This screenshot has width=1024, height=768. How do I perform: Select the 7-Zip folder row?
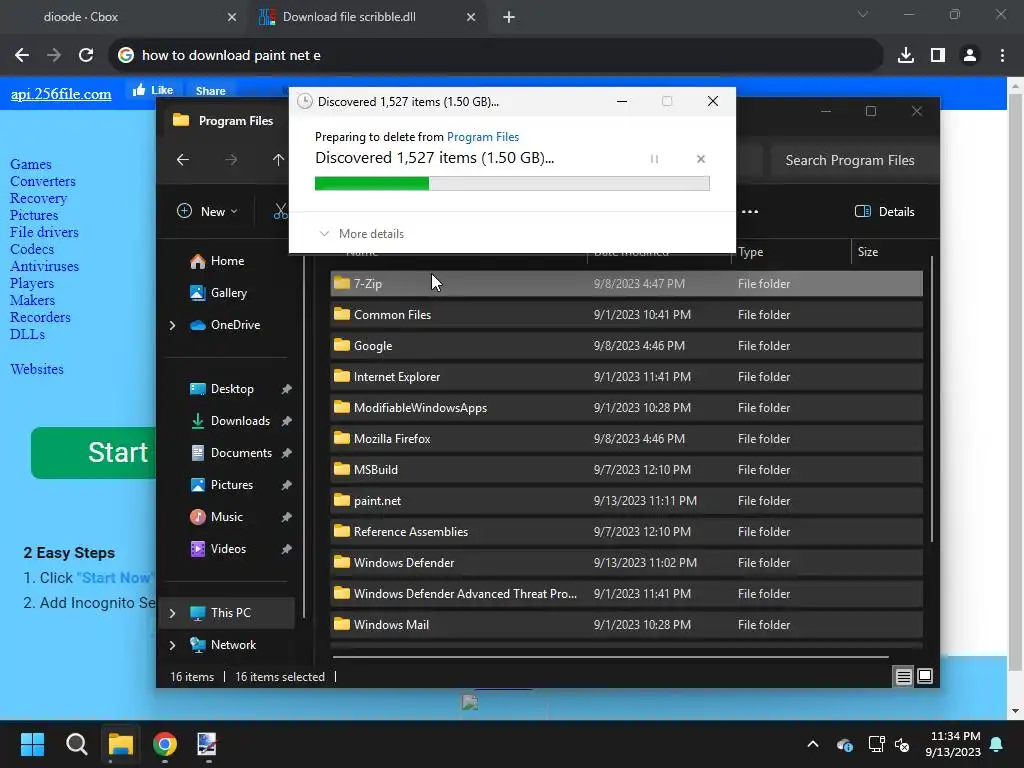(x=626, y=283)
